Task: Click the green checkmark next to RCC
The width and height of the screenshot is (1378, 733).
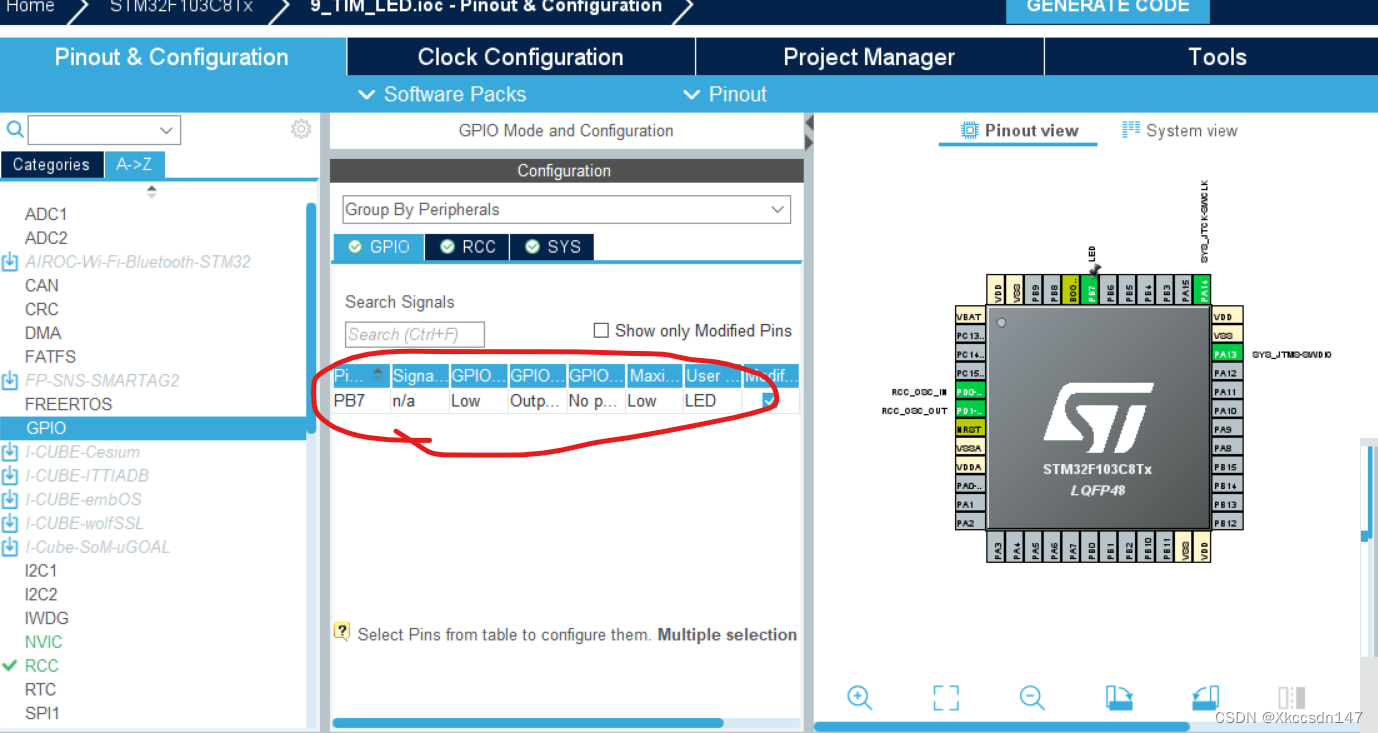Action: pos(10,666)
